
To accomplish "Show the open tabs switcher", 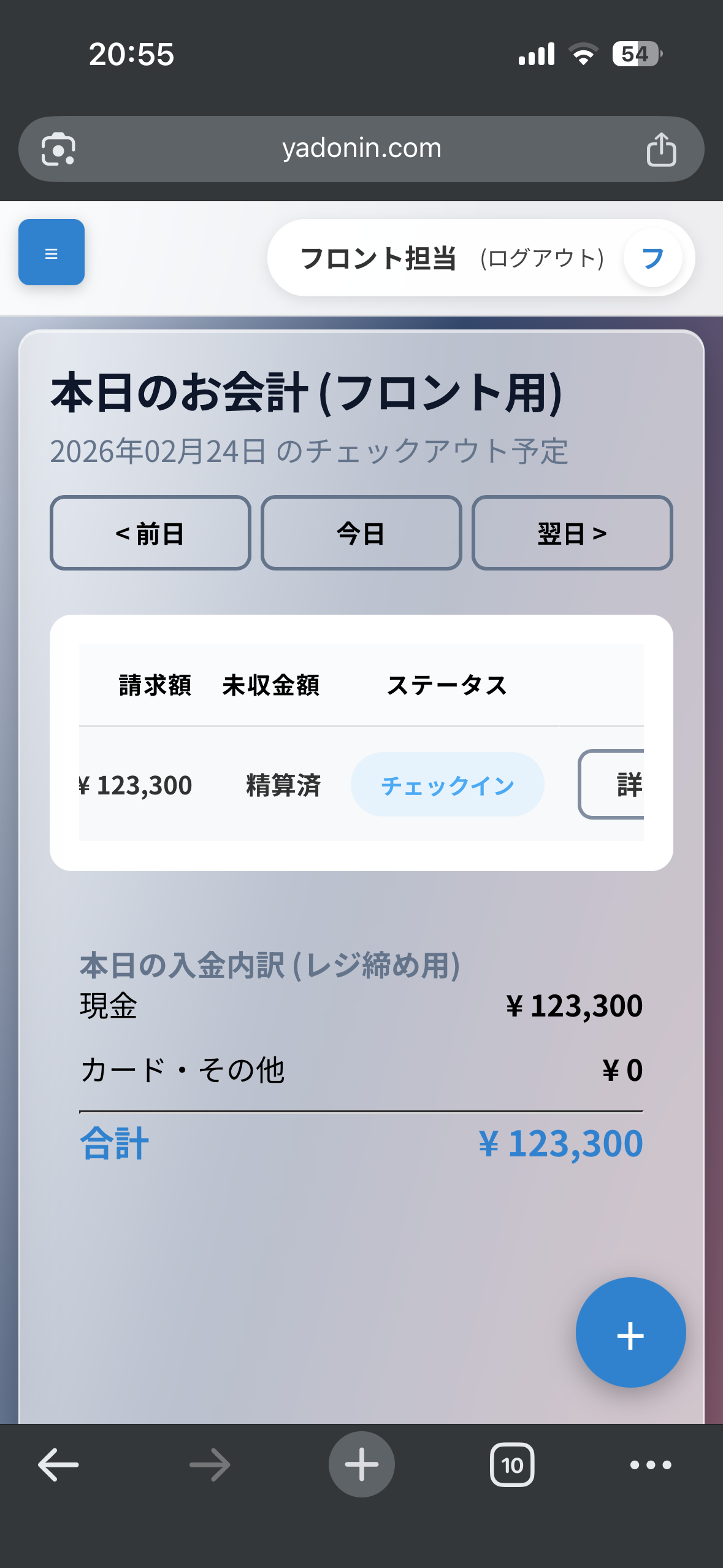I will point(512,1465).
